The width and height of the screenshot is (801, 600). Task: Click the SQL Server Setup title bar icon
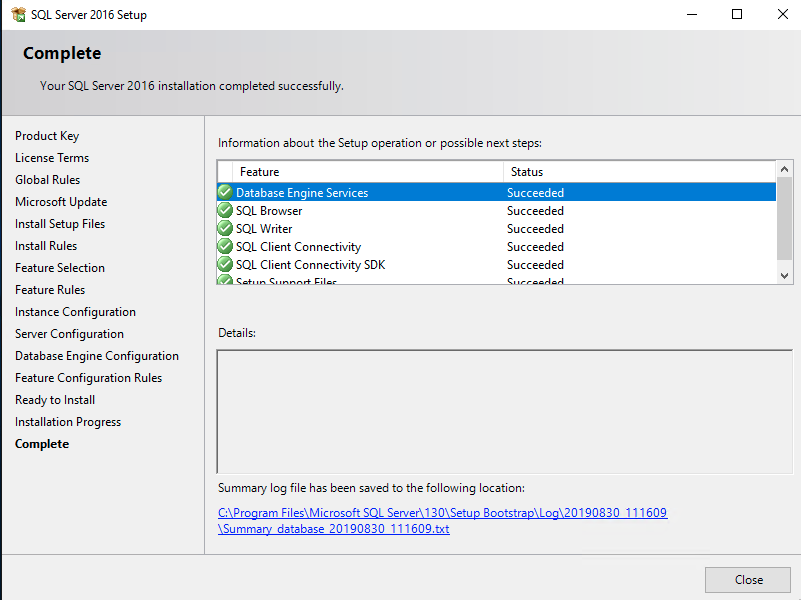coord(18,15)
